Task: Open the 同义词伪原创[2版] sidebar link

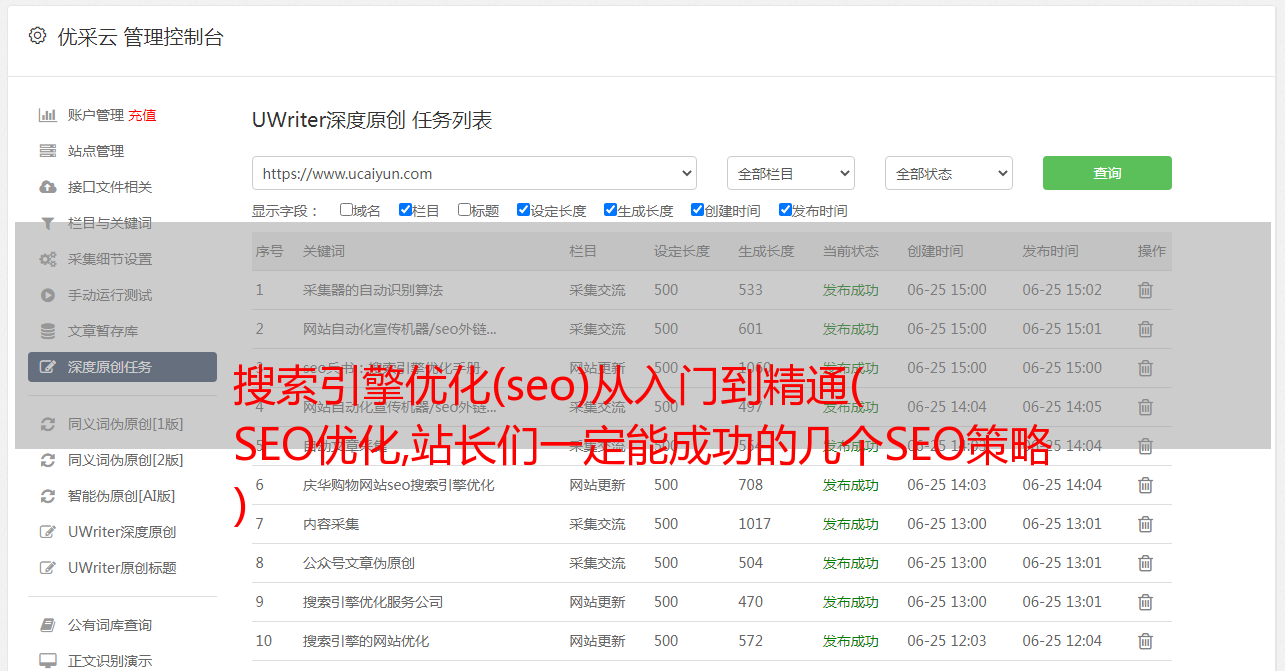Action: [125, 460]
